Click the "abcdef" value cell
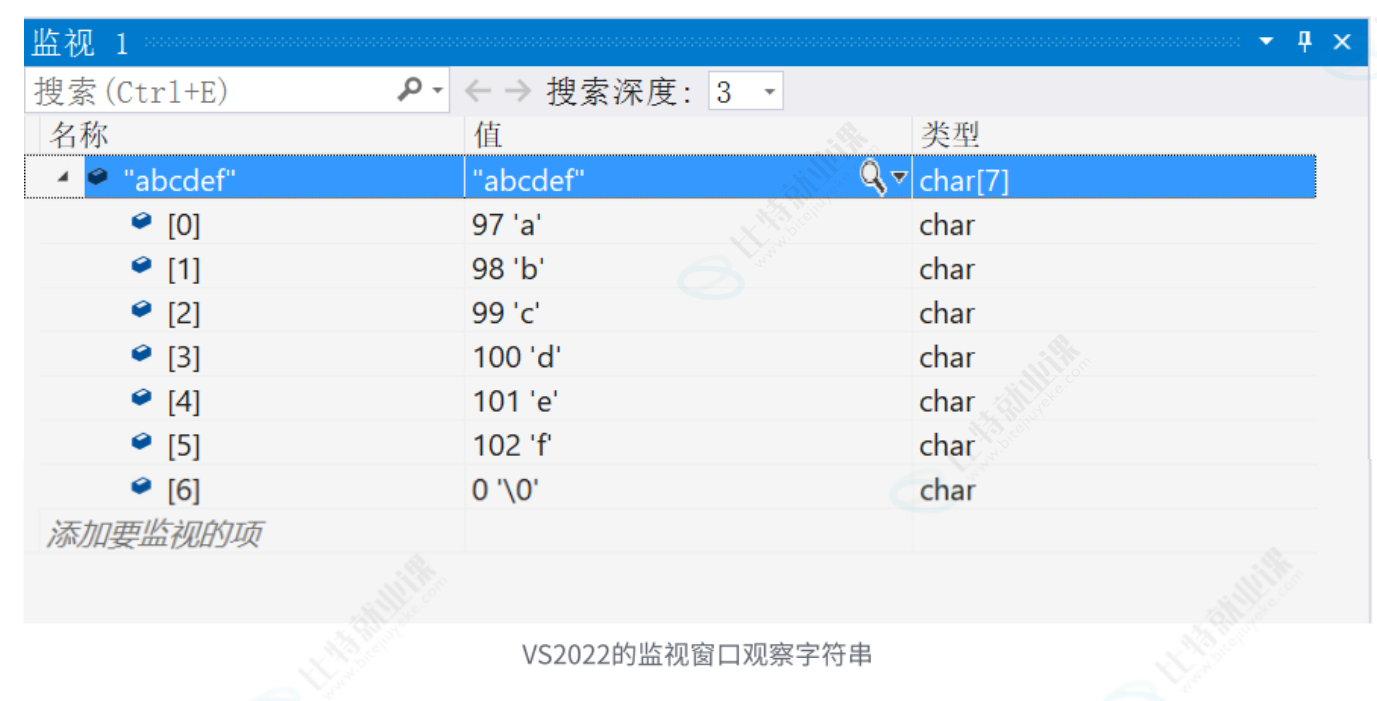1377x701 pixels. pos(529,180)
